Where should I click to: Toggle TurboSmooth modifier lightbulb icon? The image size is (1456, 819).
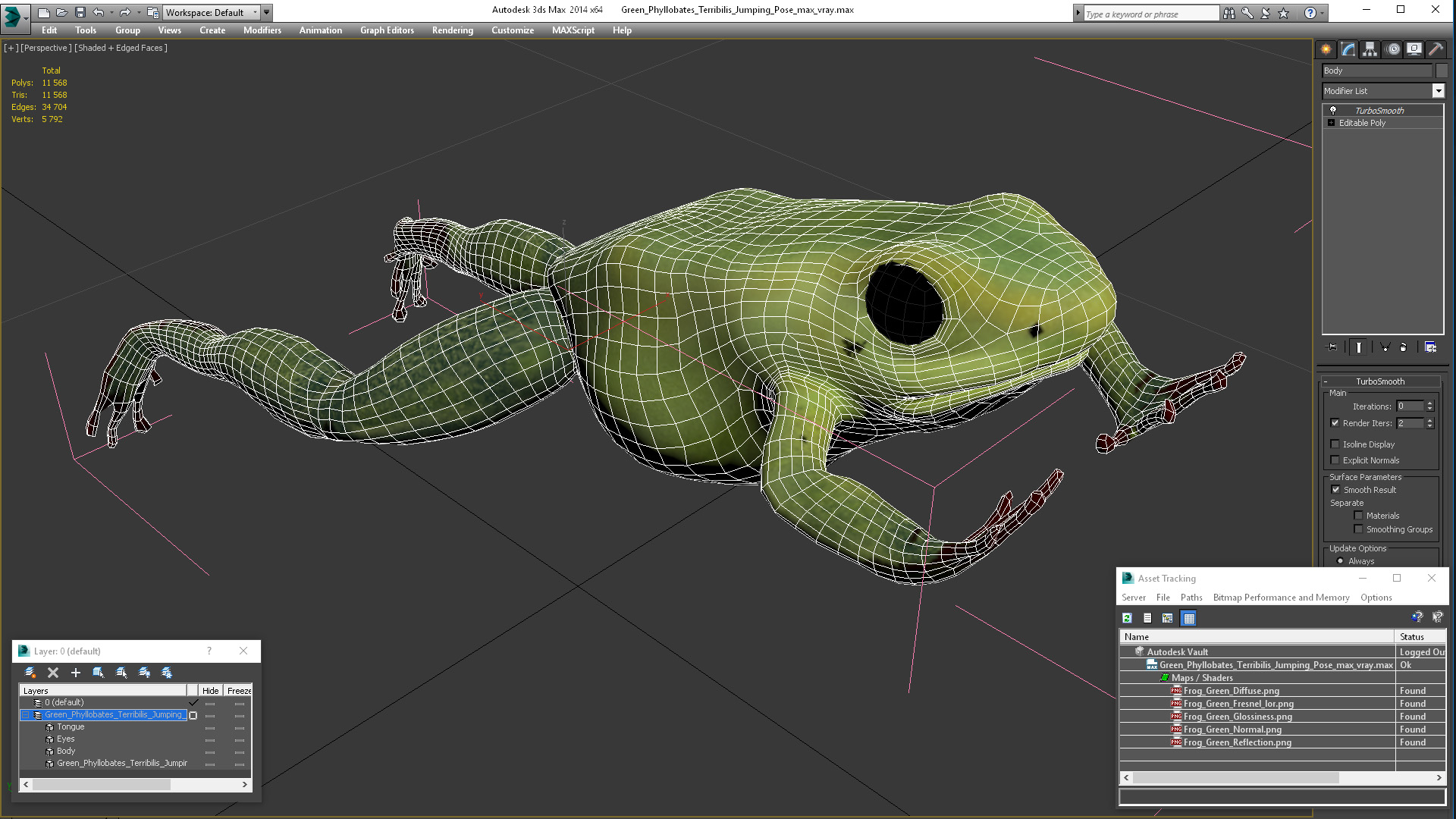point(1333,111)
